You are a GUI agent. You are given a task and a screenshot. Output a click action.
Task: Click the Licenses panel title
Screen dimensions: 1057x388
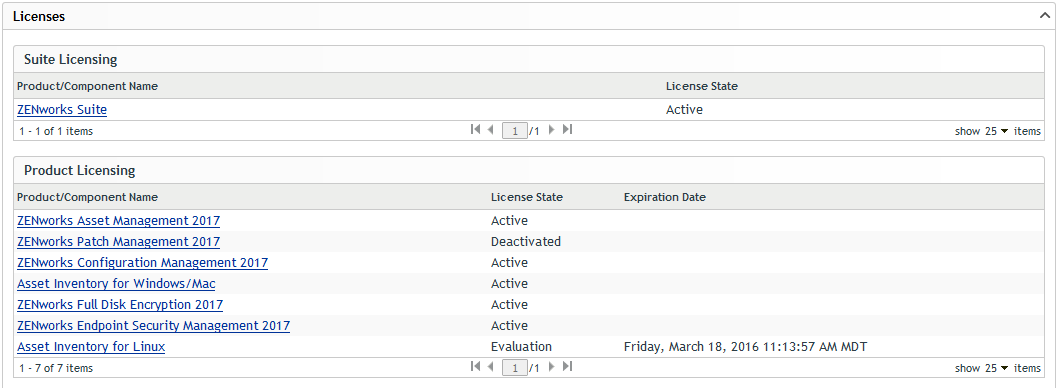point(39,17)
